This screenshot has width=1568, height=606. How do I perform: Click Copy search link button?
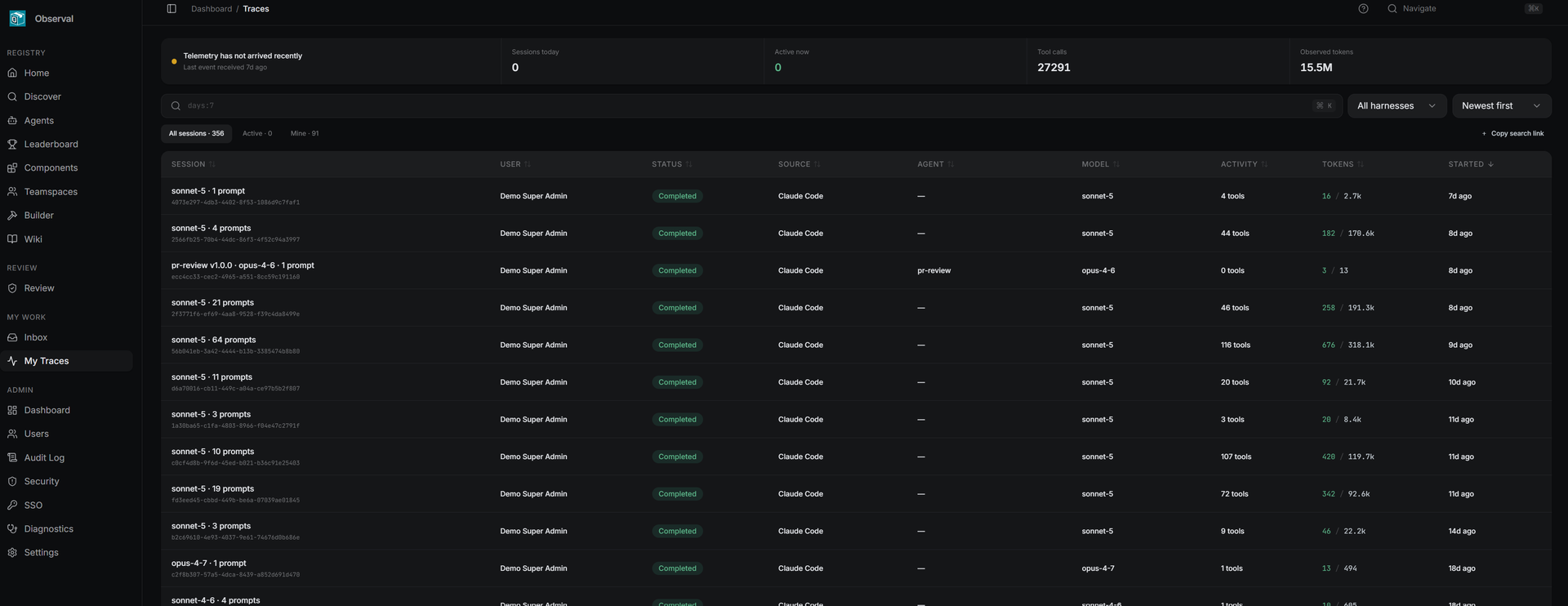click(1512, 134)
